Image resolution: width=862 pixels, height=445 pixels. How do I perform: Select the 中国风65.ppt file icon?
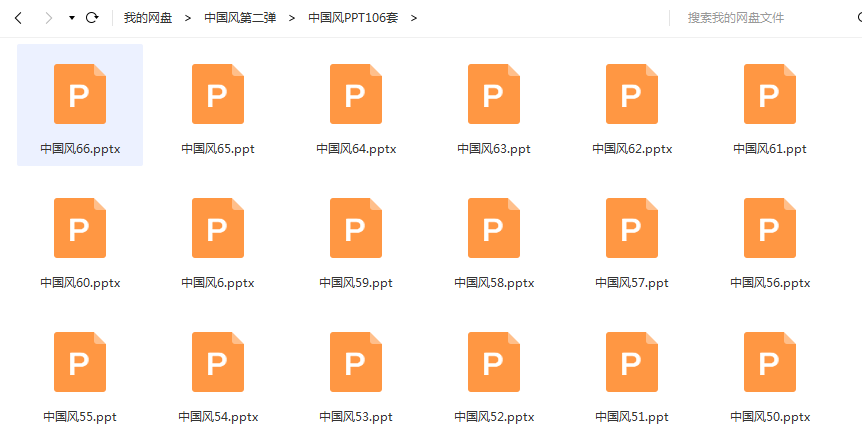click(x=218, y=94)
